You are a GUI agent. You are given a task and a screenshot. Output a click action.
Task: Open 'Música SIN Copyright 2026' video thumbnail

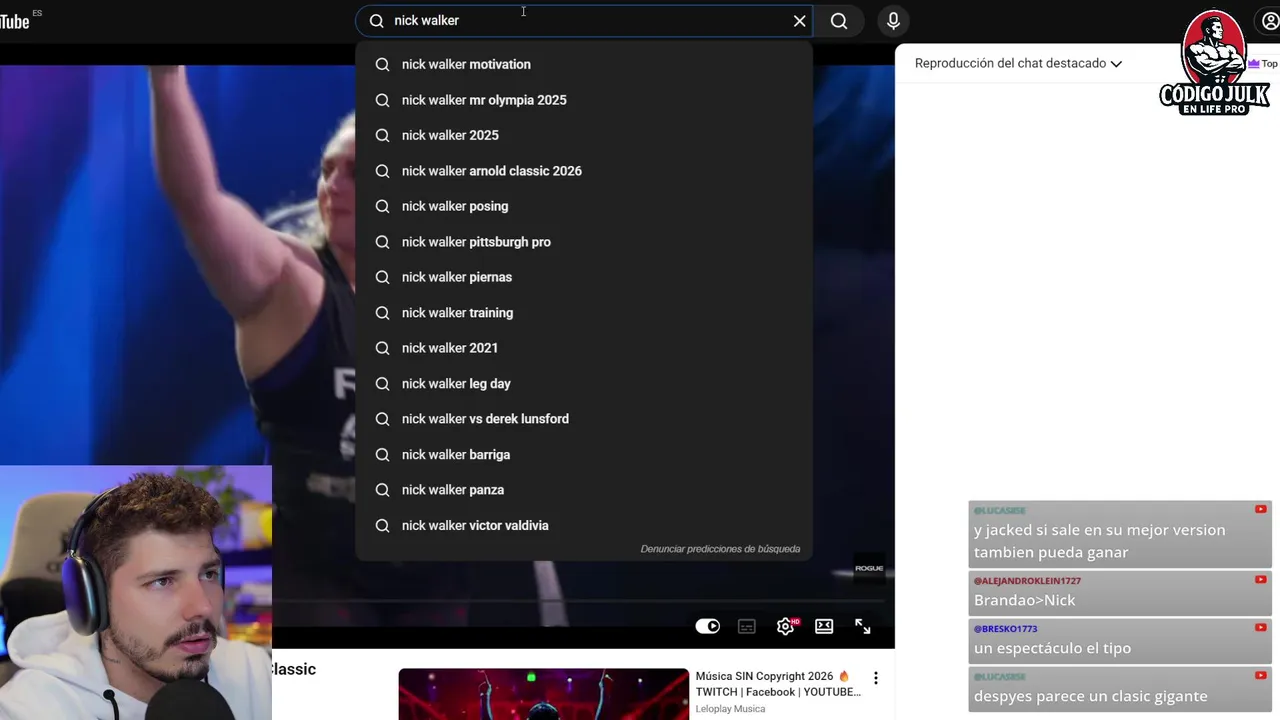(x=543, y=694)
